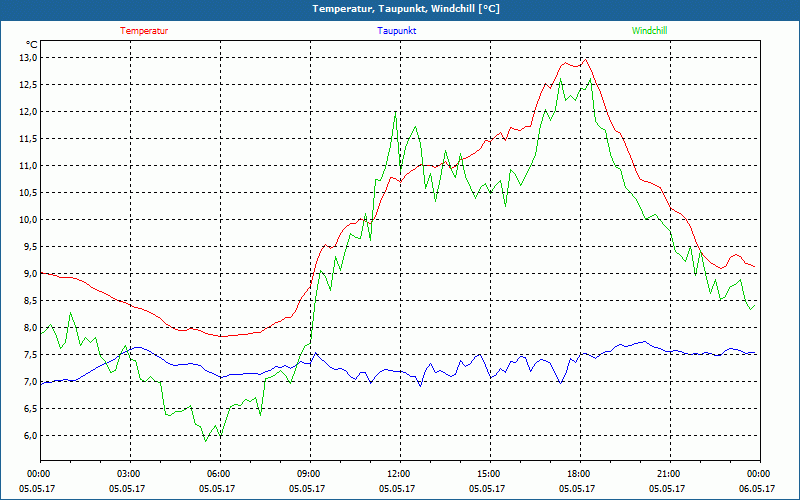Click the 6,5 y-axis value
The width and height of the screenshot is (800, 500).
31,409
